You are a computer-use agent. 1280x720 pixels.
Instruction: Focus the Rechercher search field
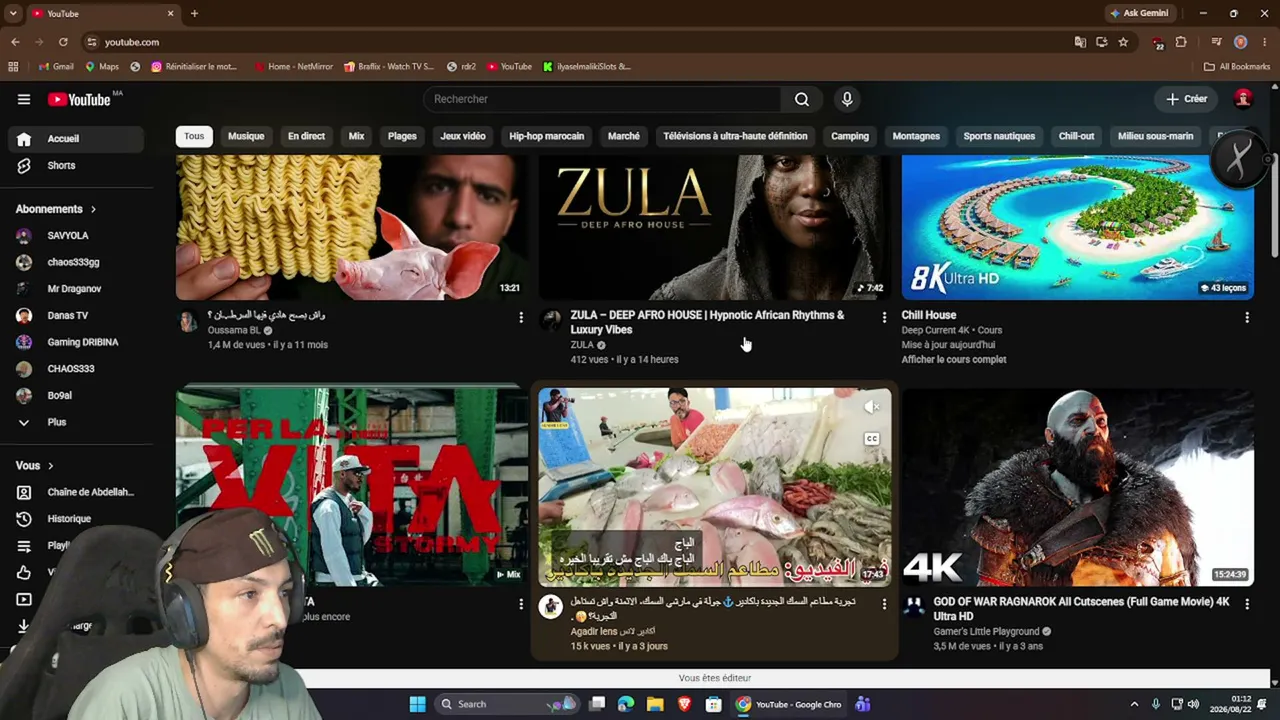pos(603,99)
